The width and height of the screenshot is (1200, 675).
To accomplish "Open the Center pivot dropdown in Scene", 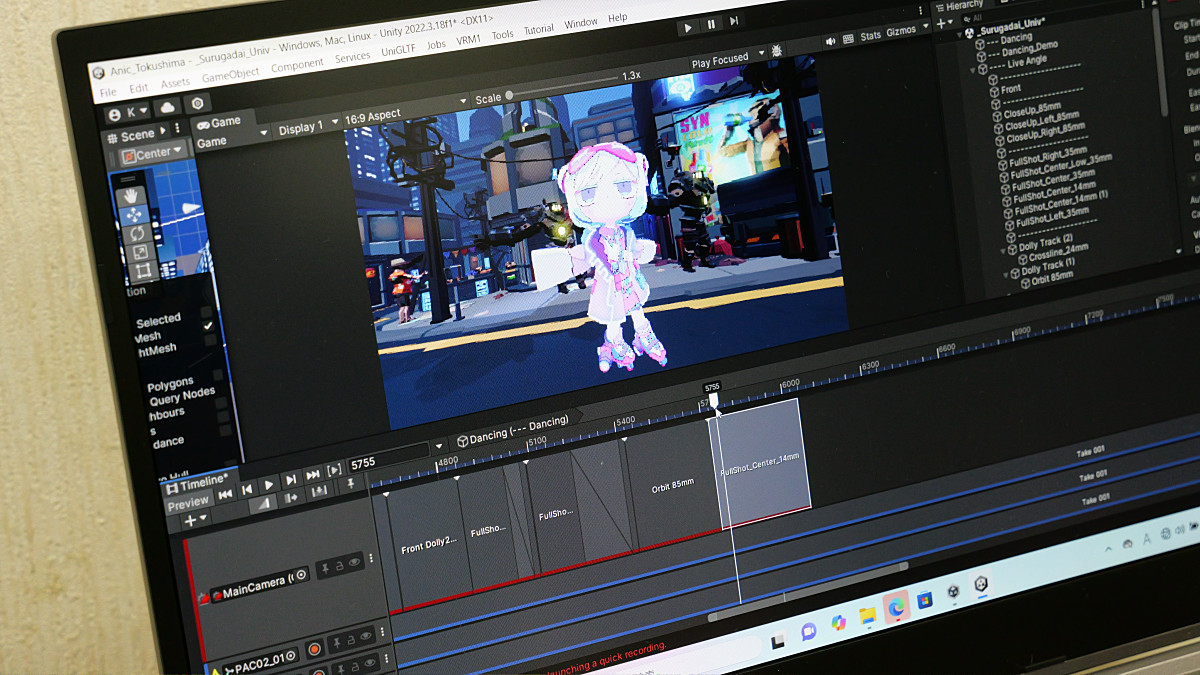I will pyautogui.click(x=154, y=154).
